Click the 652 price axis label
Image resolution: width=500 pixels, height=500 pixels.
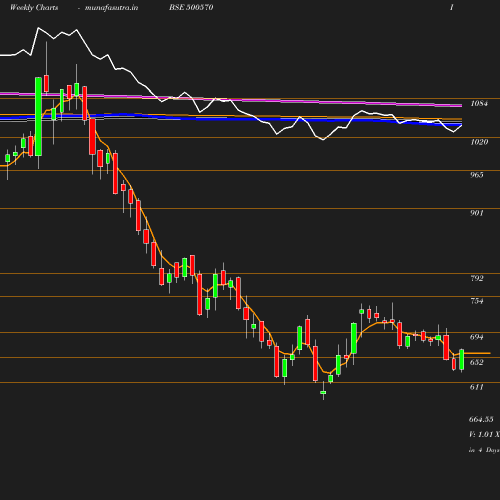[x=477, y=362]
